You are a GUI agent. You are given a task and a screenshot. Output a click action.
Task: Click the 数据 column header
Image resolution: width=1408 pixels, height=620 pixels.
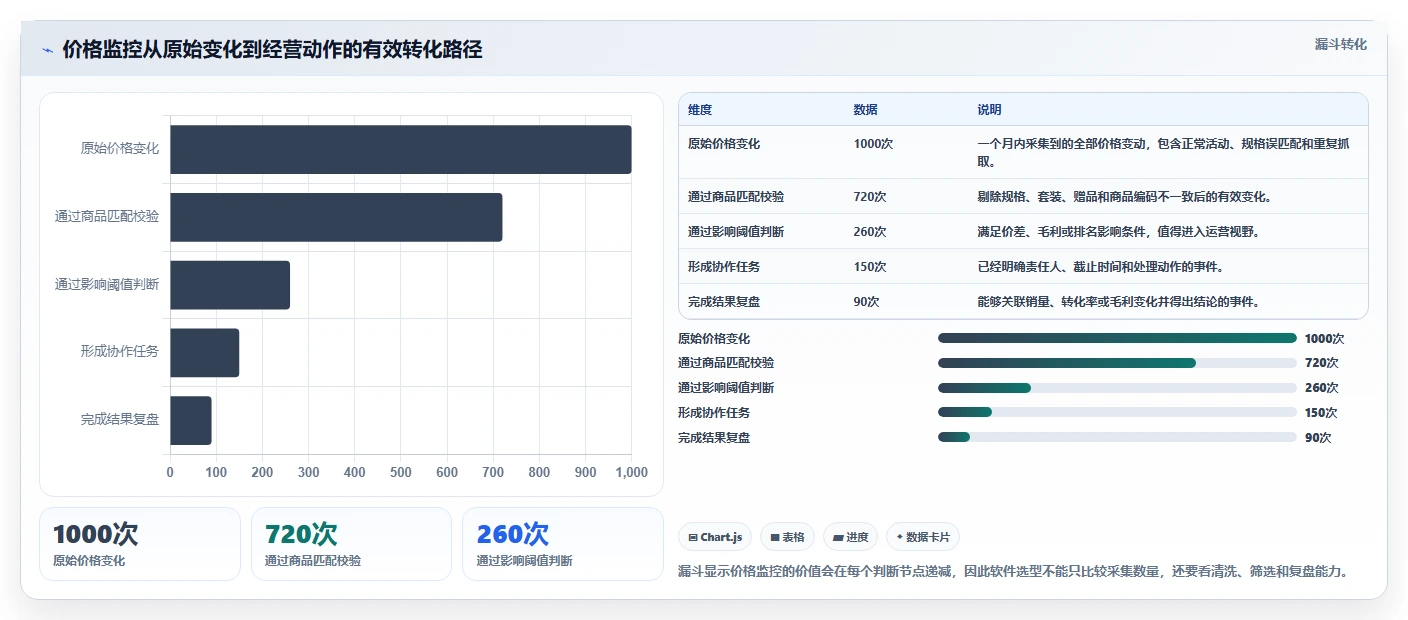865,110
